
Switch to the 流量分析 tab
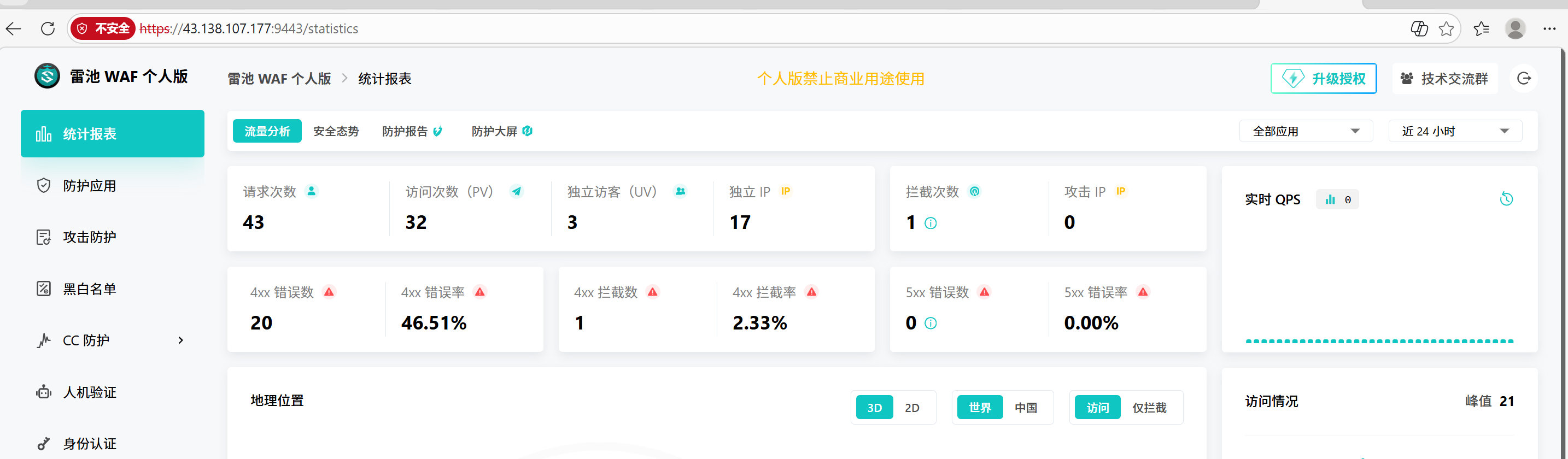(x=267, y=131)
